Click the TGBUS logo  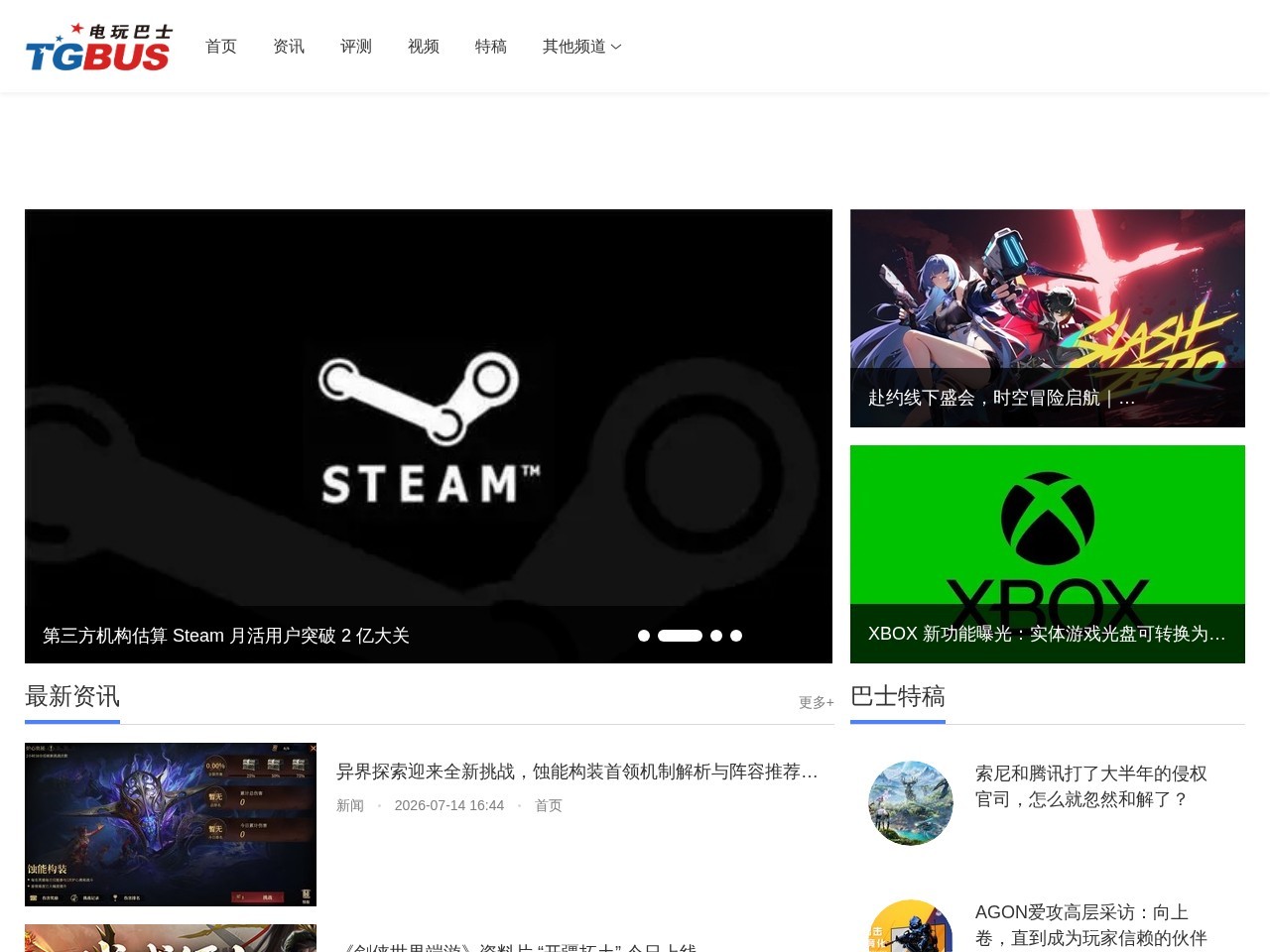point(99,47)
